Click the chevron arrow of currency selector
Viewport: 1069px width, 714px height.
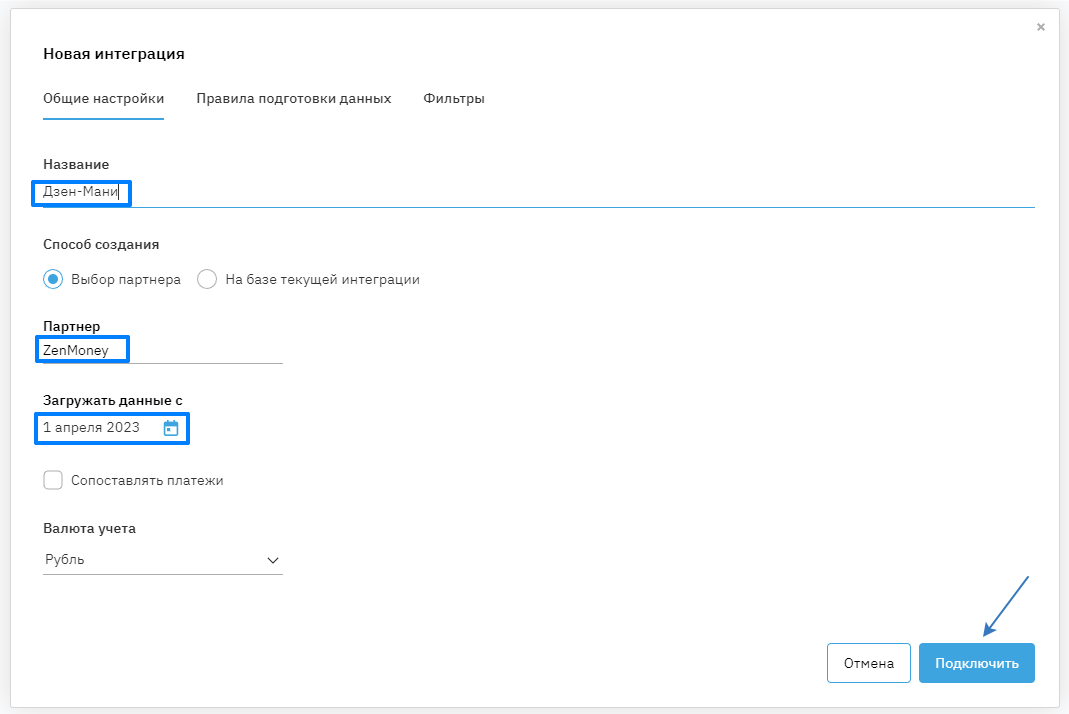[x=273, y=560]
